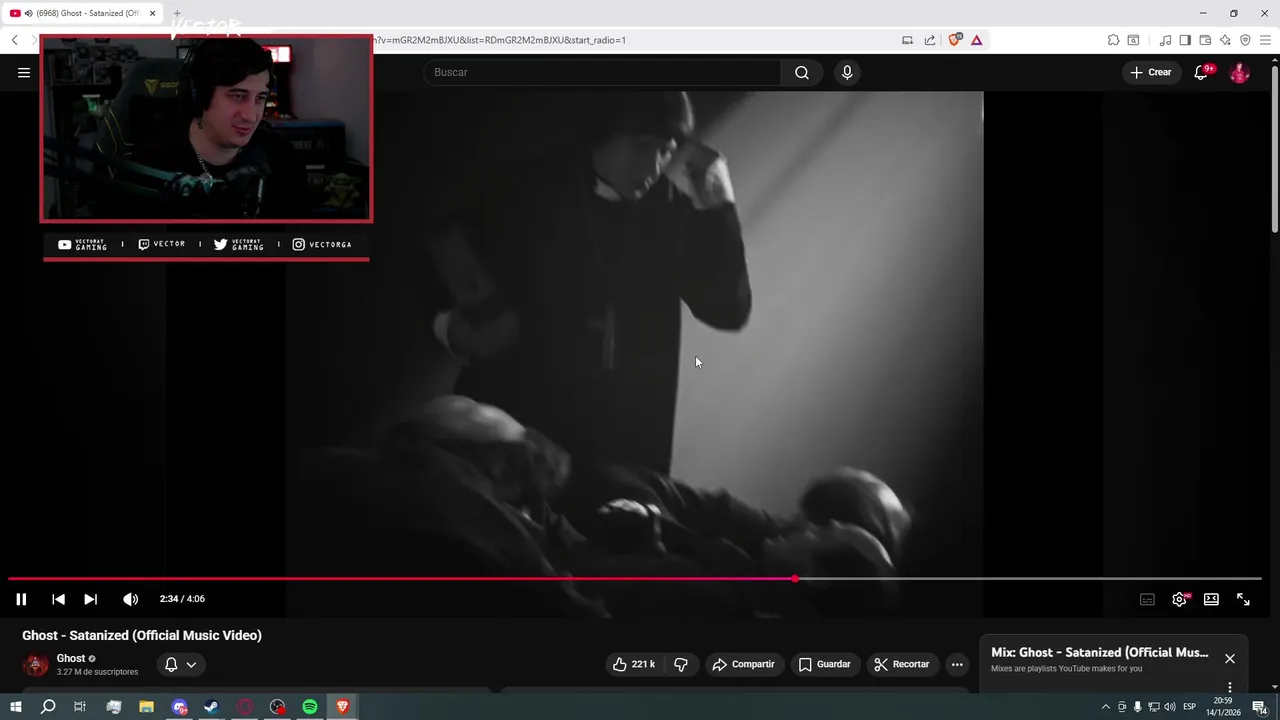Select the Ghost - Satanized browser tab
Viewport: 1280px width, 720px height.
(x=82, y=13)
